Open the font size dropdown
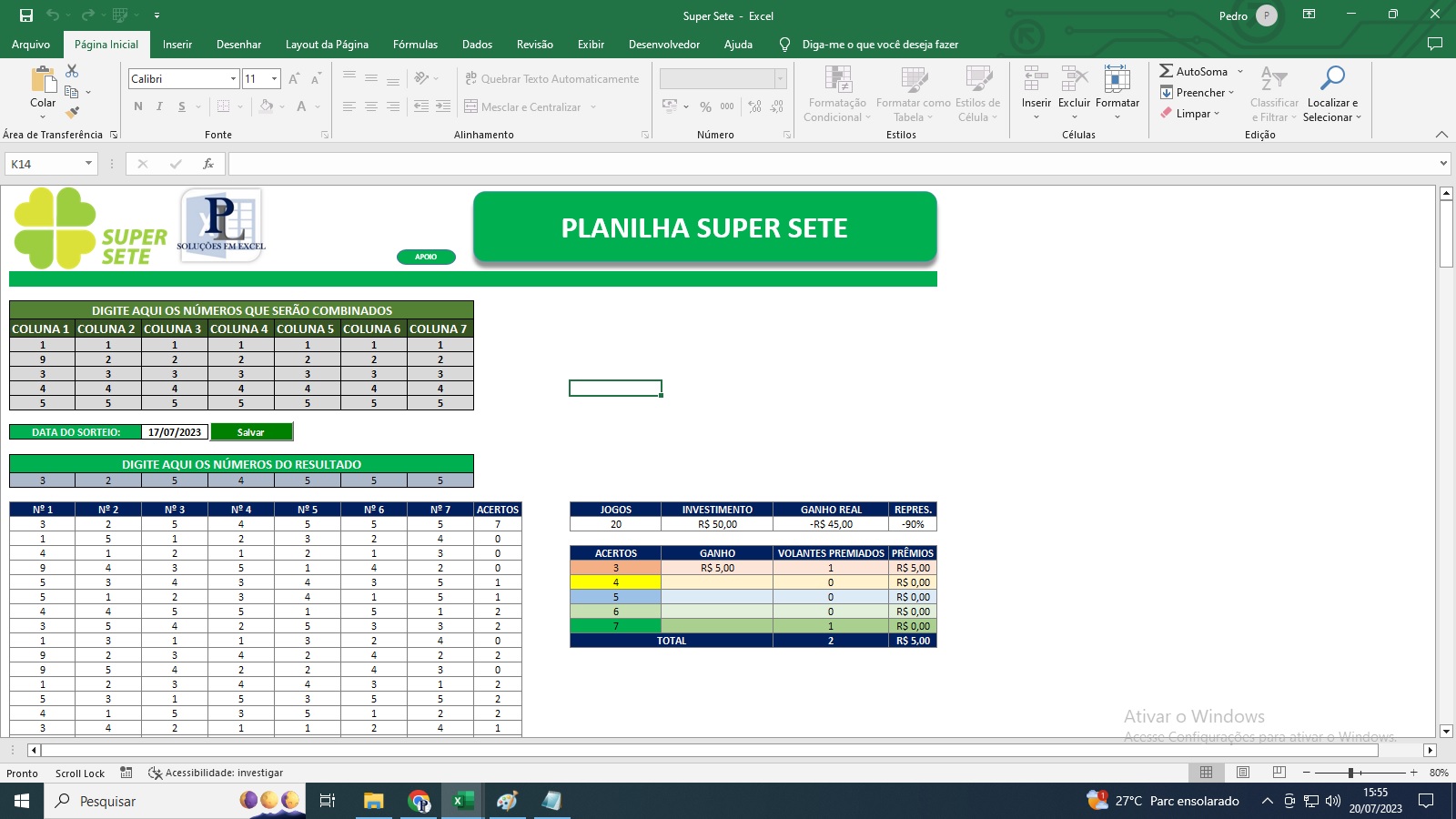The height and width of the screenshot is (819, 1456). (275, 79)
